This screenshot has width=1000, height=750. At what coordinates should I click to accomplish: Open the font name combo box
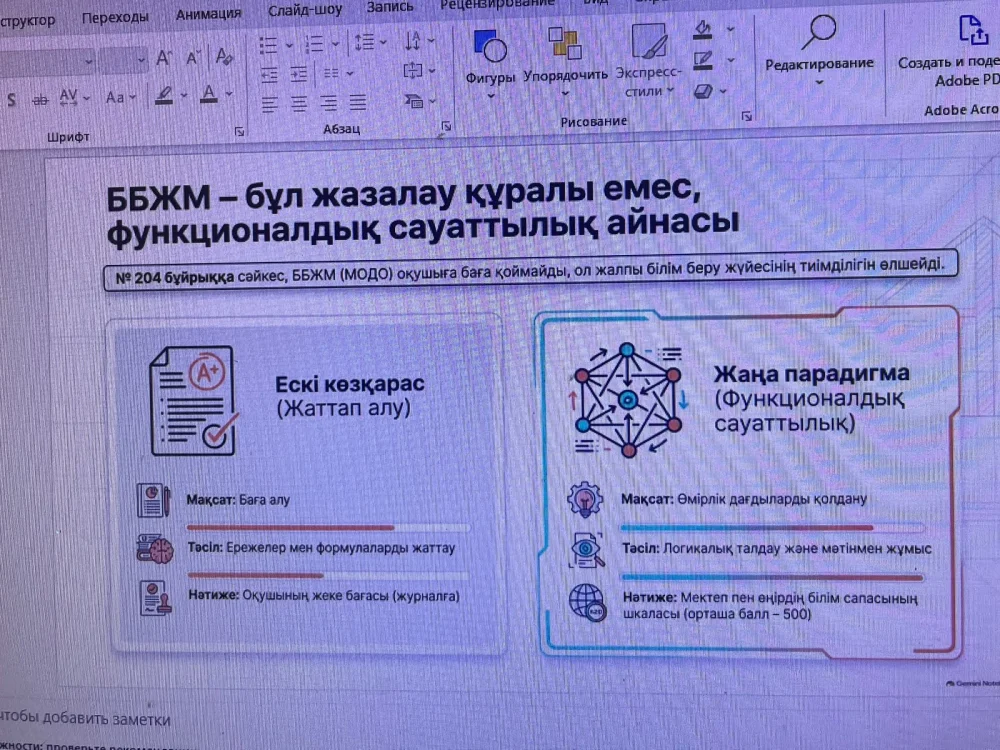pos(48,62)
